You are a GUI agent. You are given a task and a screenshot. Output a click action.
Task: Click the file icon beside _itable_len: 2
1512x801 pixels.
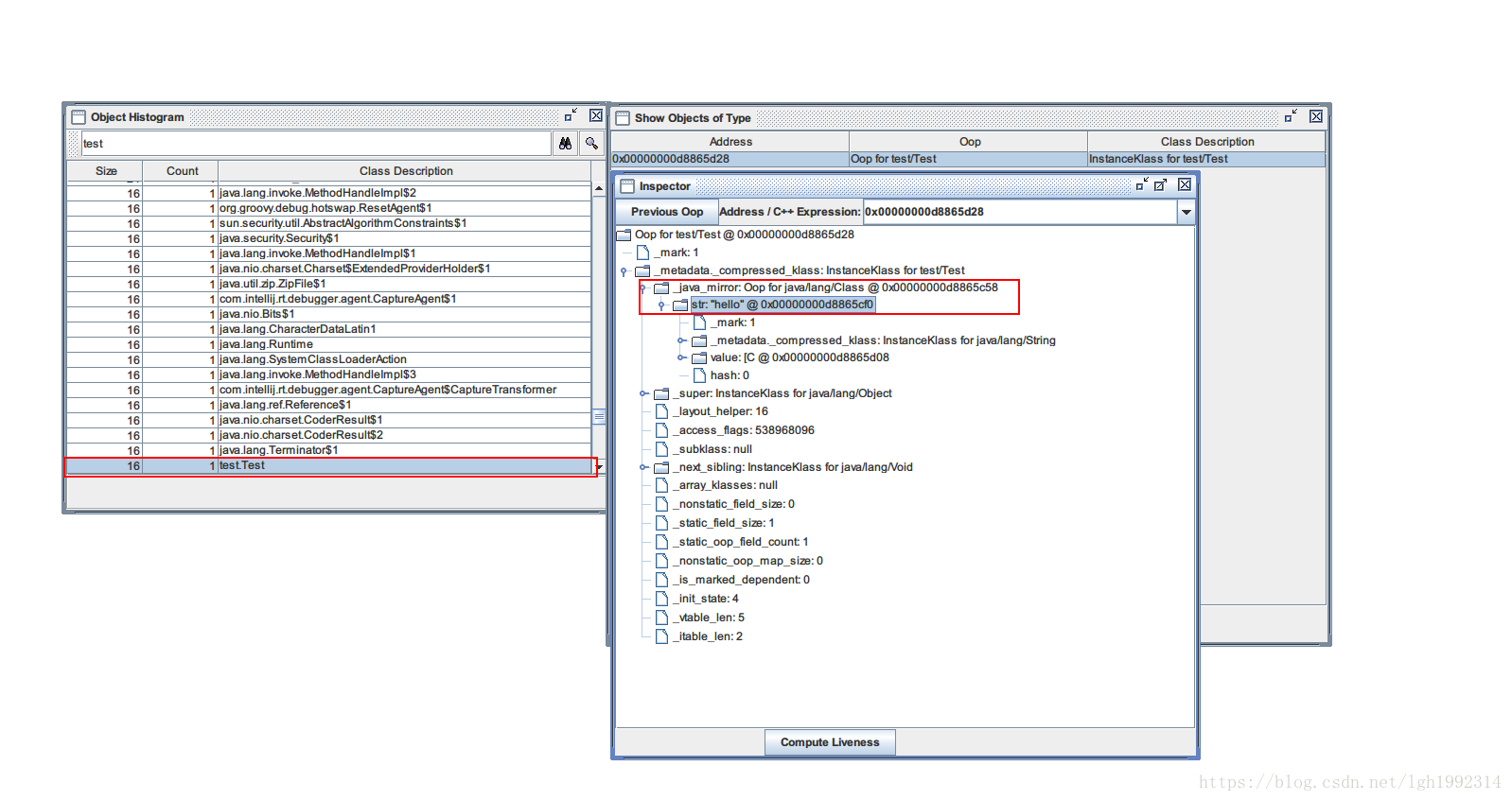[x=661, y=636]
